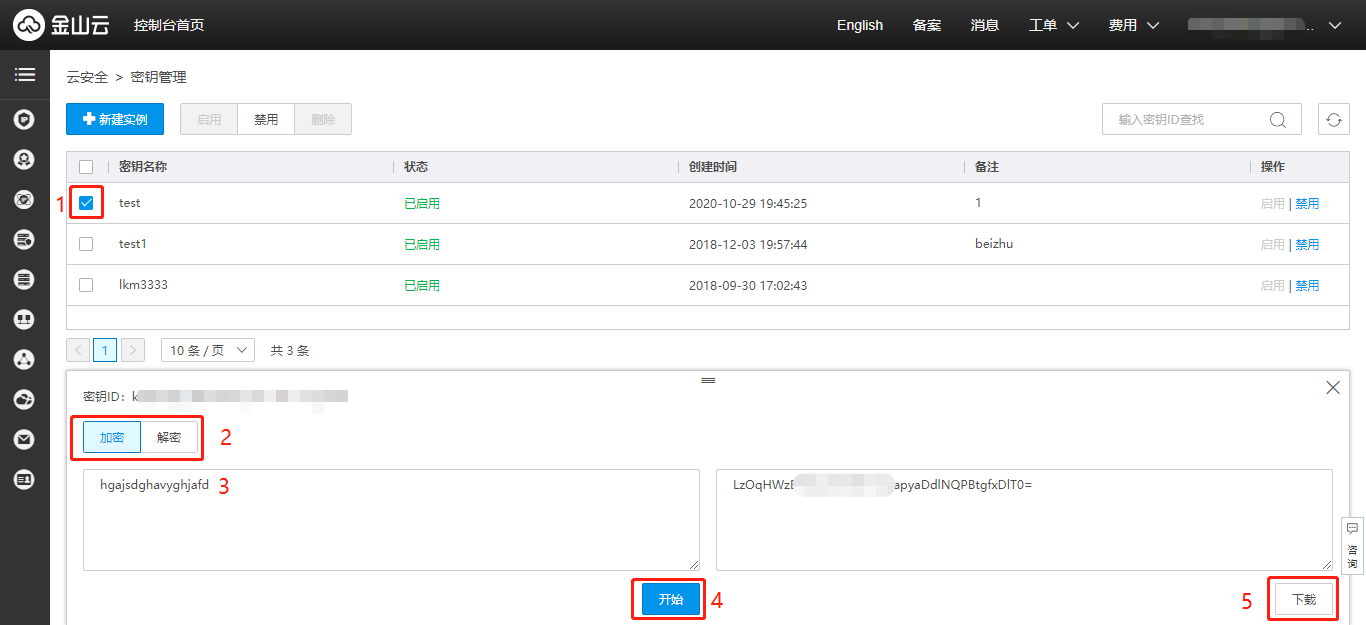Uncheck the checkbox for test key

pos(86,203)
